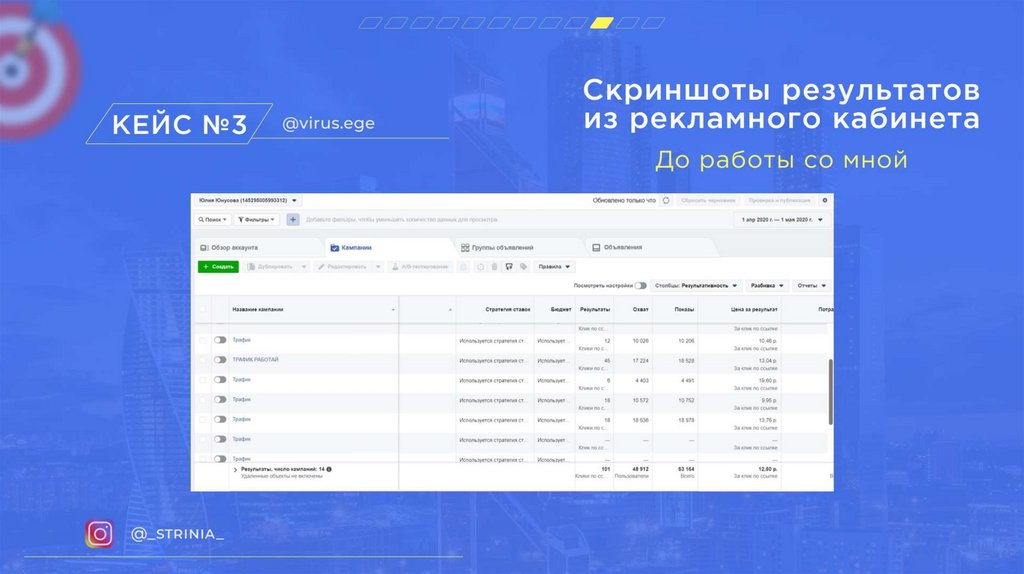Click the refresh icon next to 'Обновлено только что'
This screenshot has width=1024, height=574.
pos(666,200)
